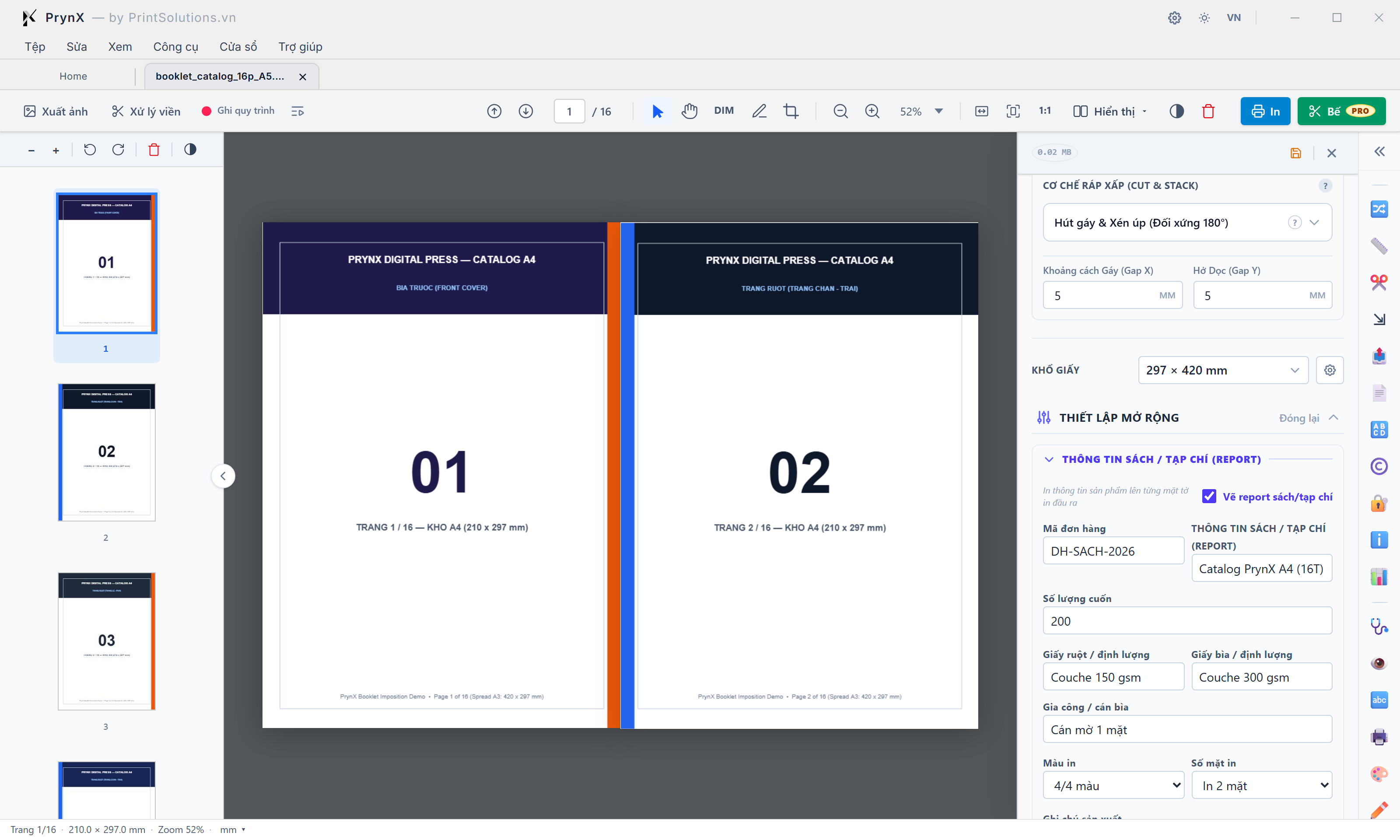Go to next page arrow

[x=526, y=111]
